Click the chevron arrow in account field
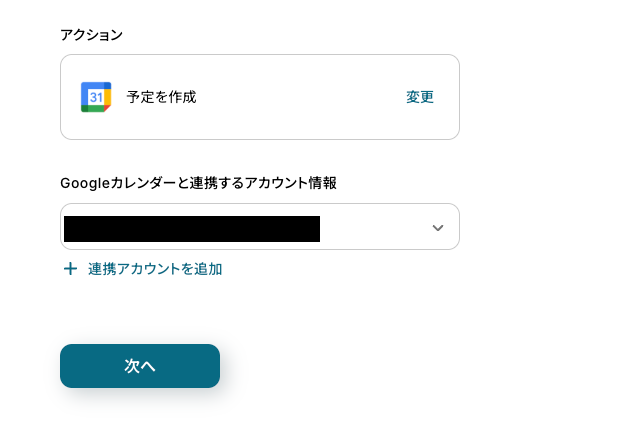Viewport: 632px width, 430px height. (437, 228)
